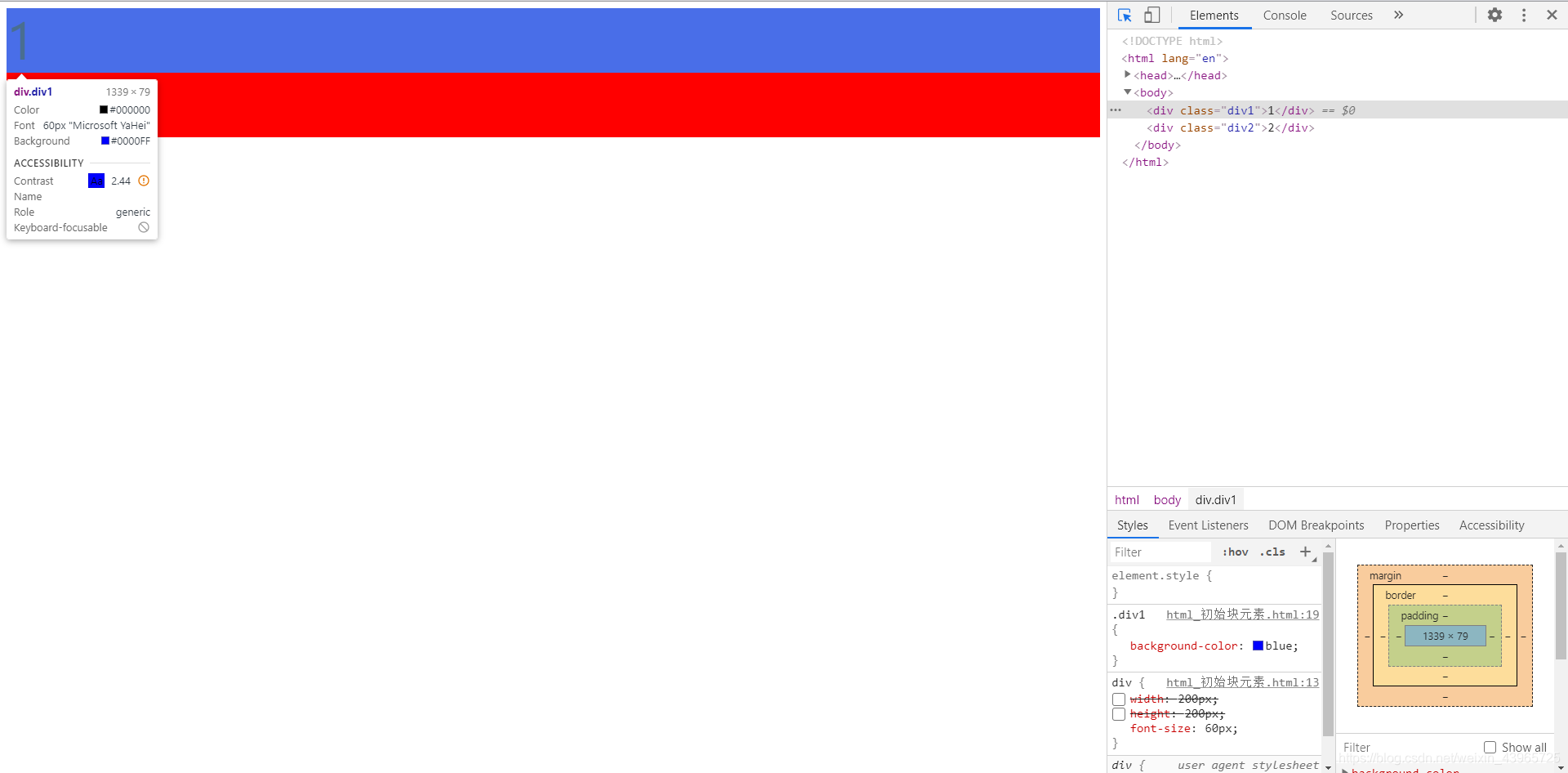Open DevTools settings gear
1568x773 pixels.
pos(1494,15)
